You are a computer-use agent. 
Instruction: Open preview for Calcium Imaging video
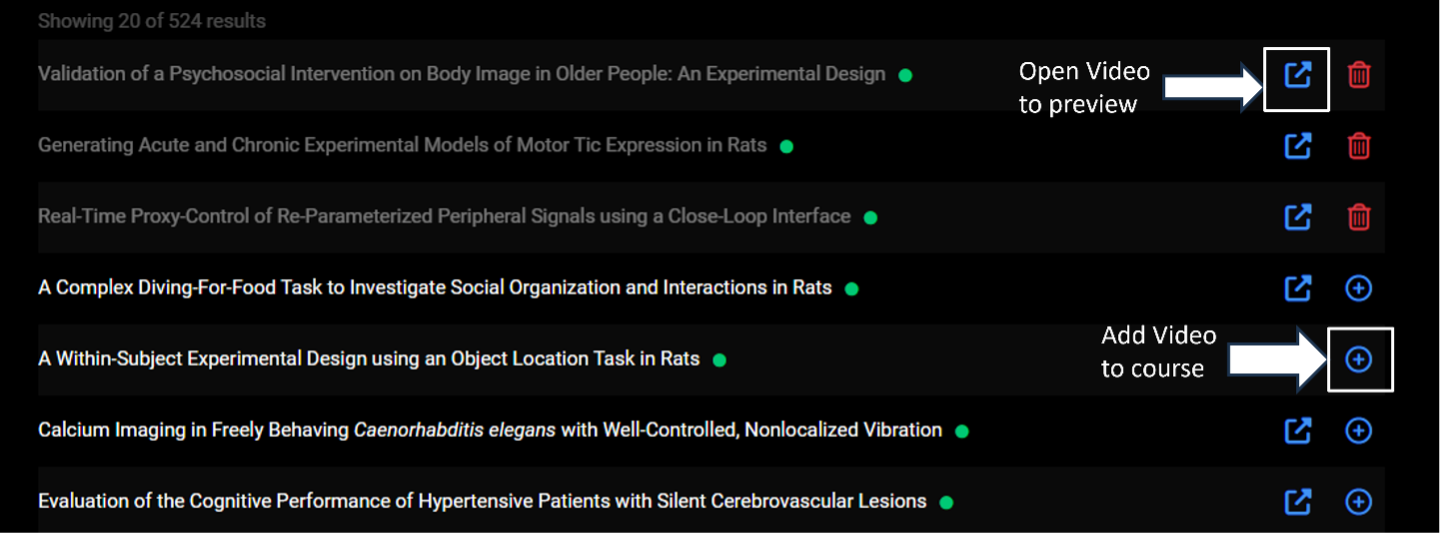point(1297,430)
